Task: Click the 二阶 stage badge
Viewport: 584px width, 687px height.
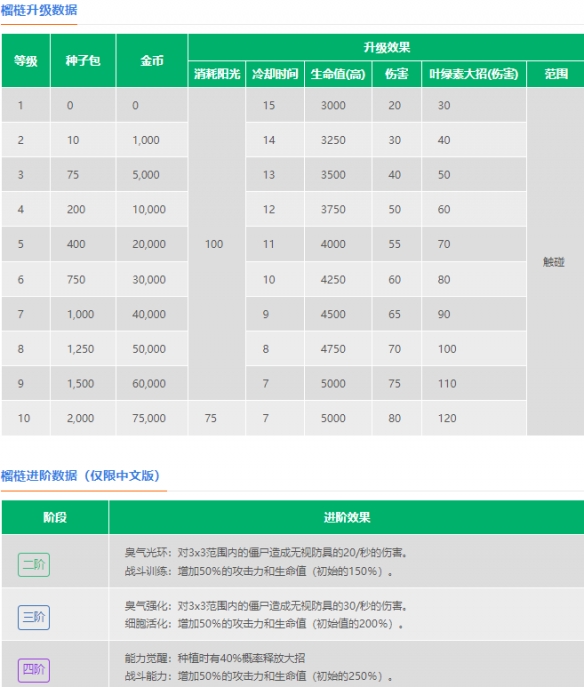Action: 34,564
